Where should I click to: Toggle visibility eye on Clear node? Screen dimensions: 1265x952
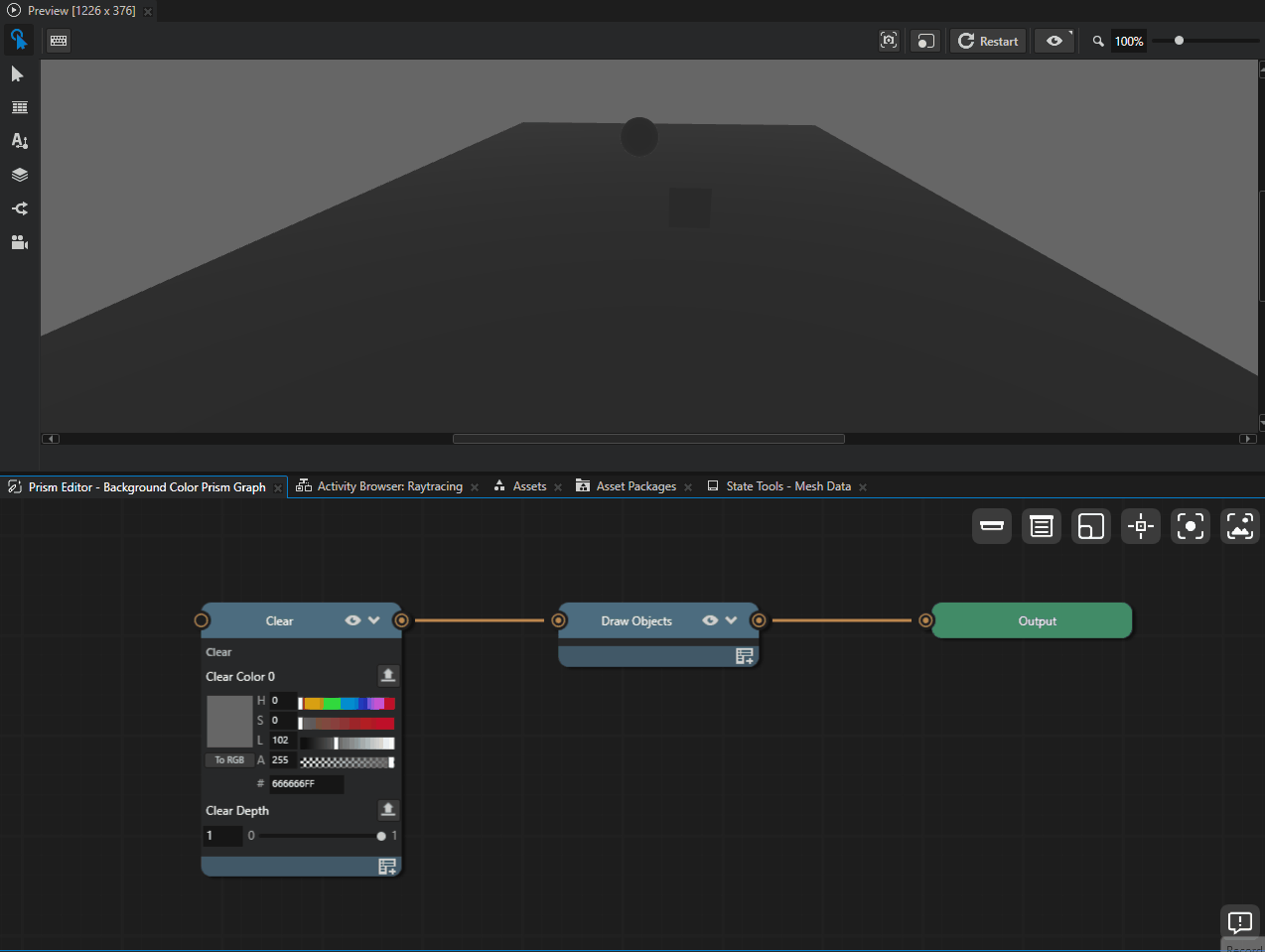tap(352, 620)
